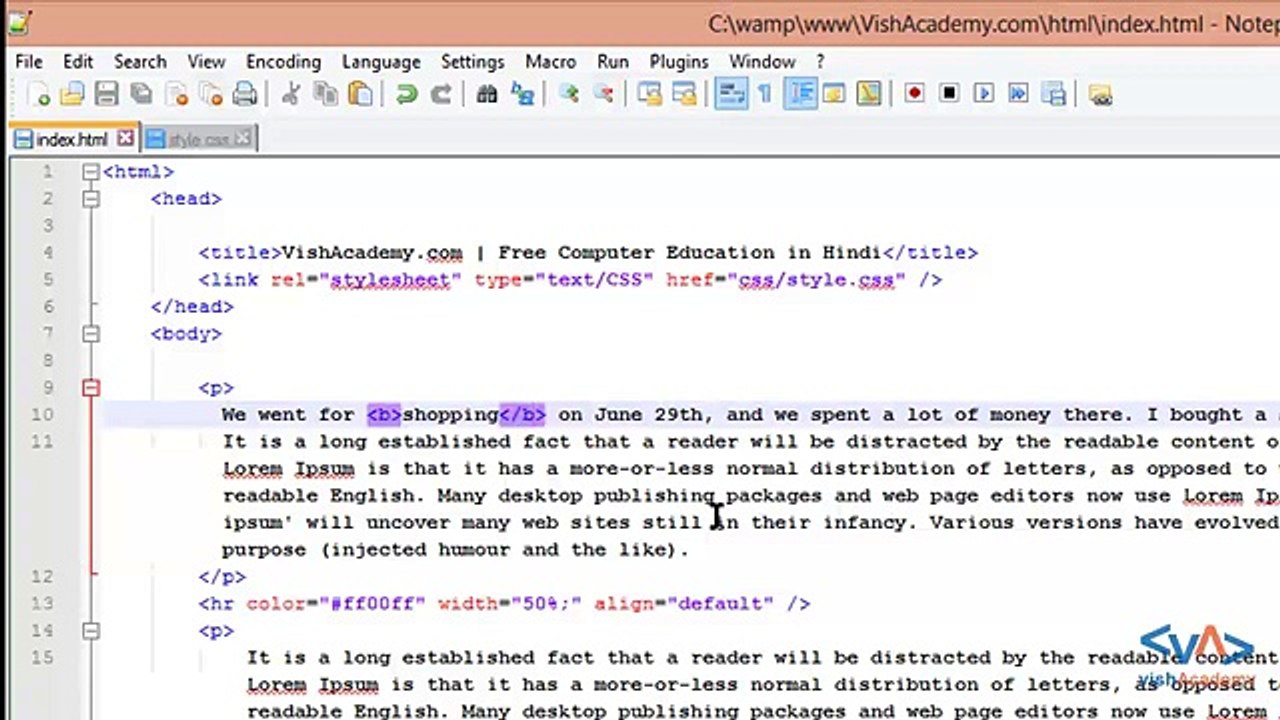Screen dimensions: 1280x720
Task: Click the highlighted opening <b> tag
Action: (x=384, y=415)
